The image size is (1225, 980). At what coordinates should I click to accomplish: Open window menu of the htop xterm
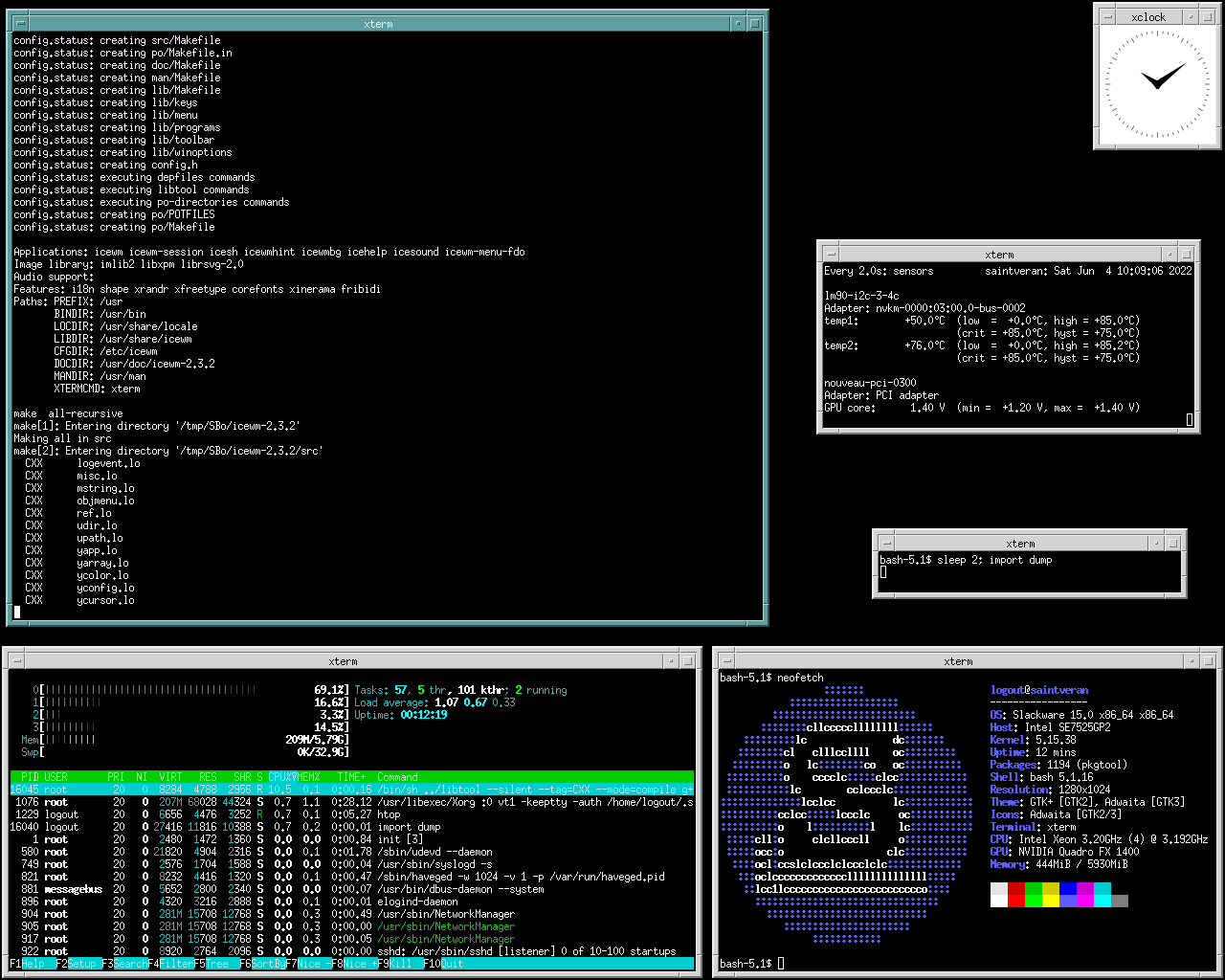[17, 660]
